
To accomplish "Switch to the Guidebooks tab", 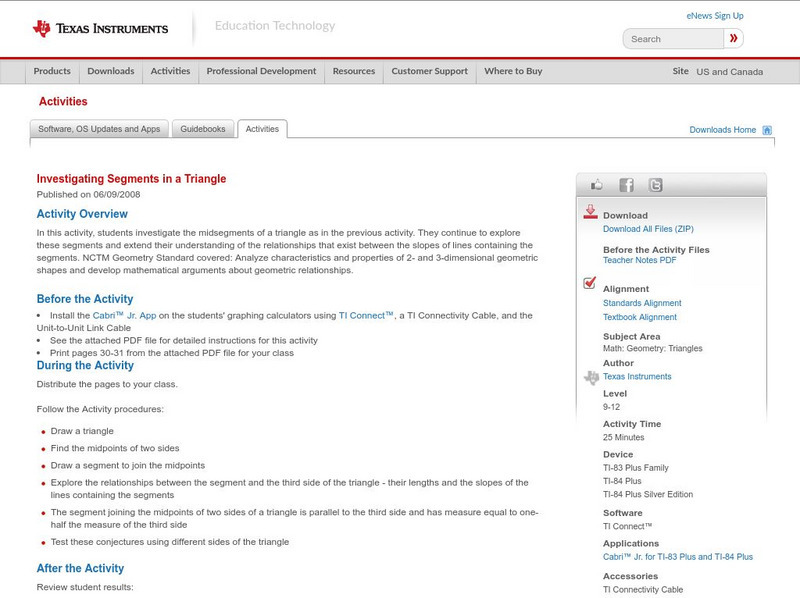I will 203,129.
